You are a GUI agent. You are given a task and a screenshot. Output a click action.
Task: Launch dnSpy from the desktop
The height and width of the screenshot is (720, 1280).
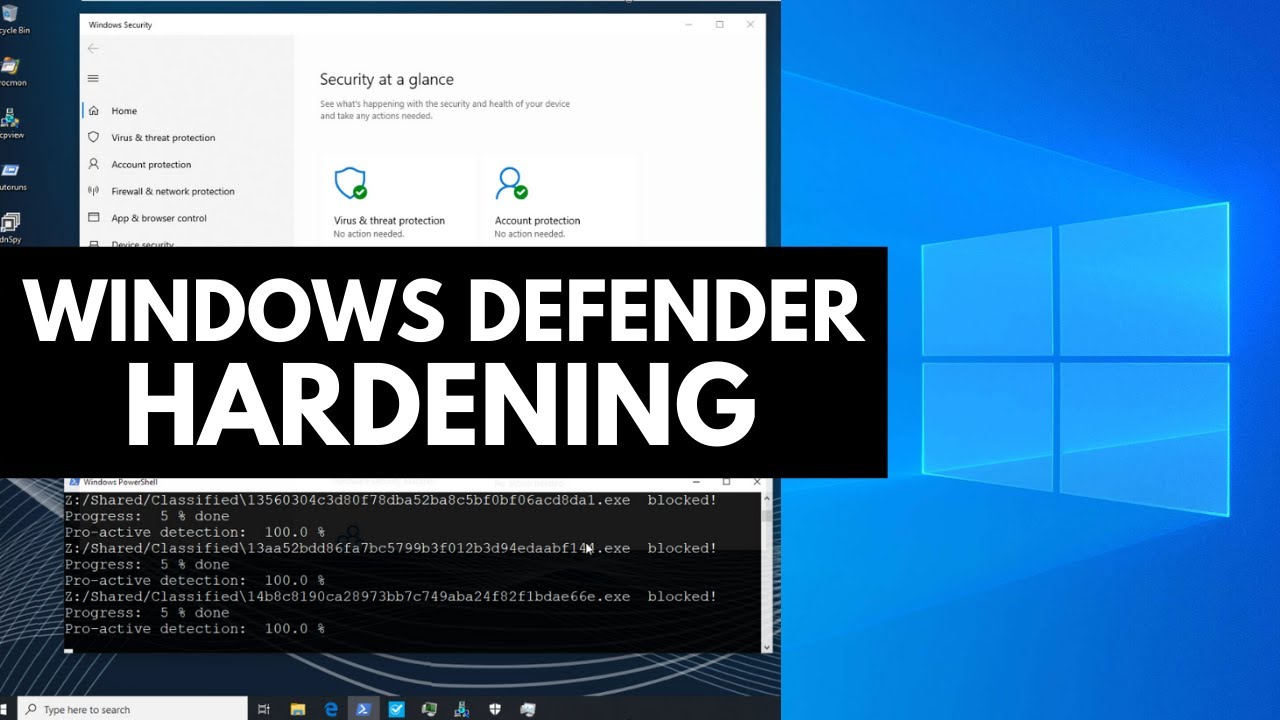11,228
